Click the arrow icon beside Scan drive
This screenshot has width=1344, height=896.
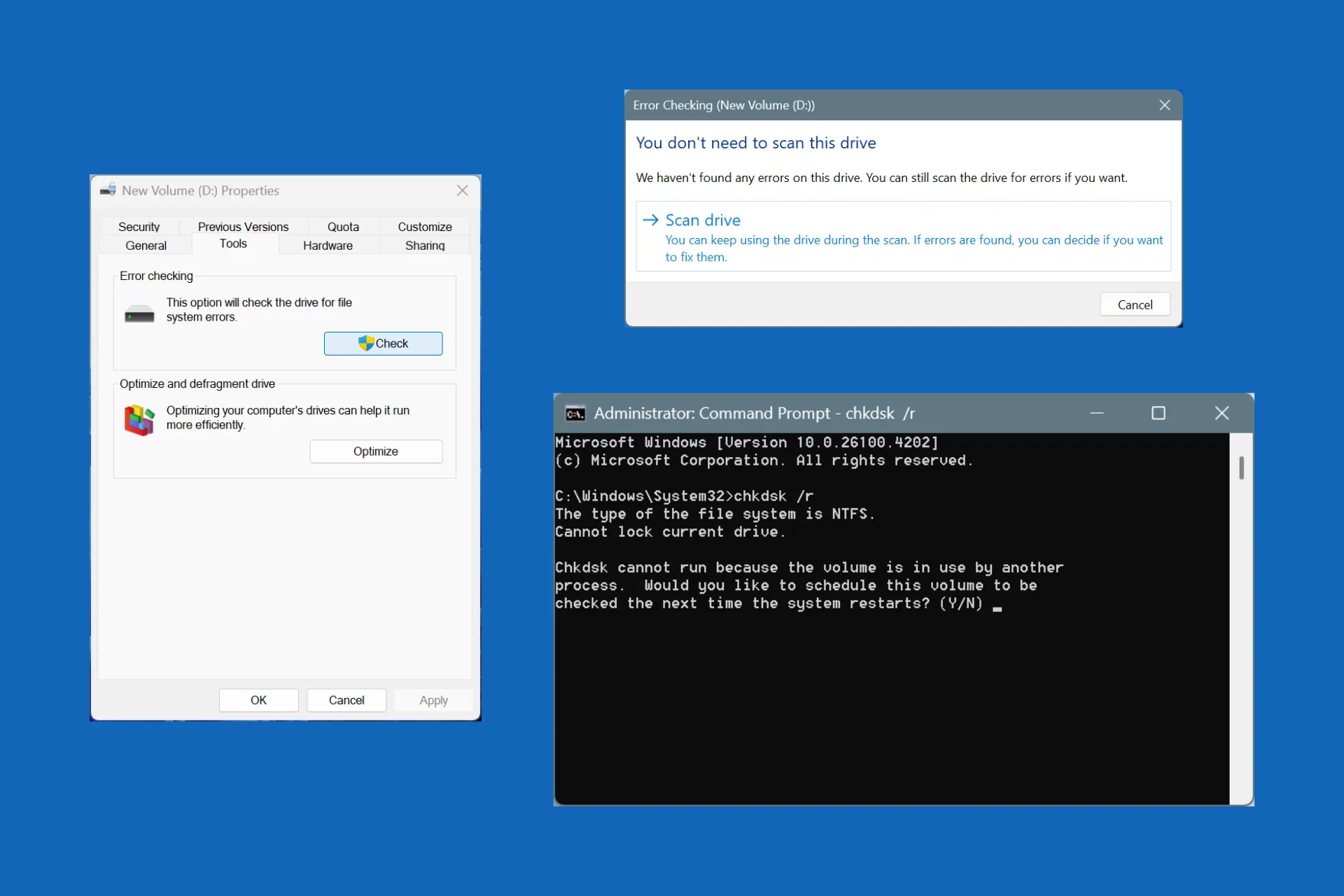point(650,219)
